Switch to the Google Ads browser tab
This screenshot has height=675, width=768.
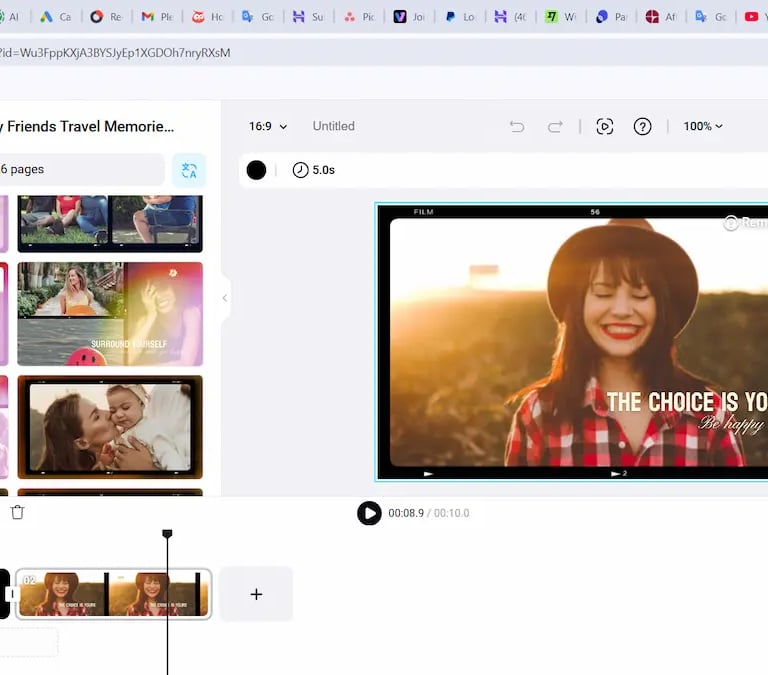[x=55, y=17]
